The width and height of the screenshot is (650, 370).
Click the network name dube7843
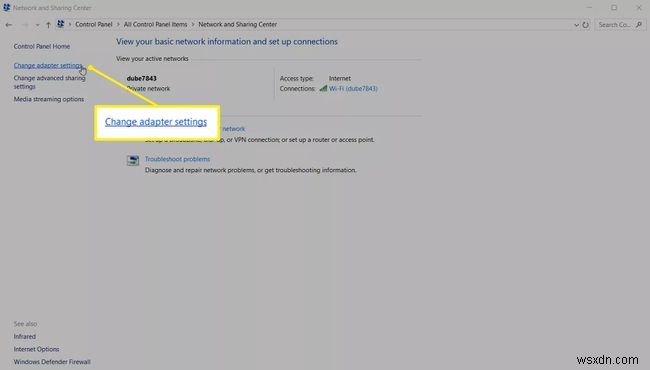142,78
